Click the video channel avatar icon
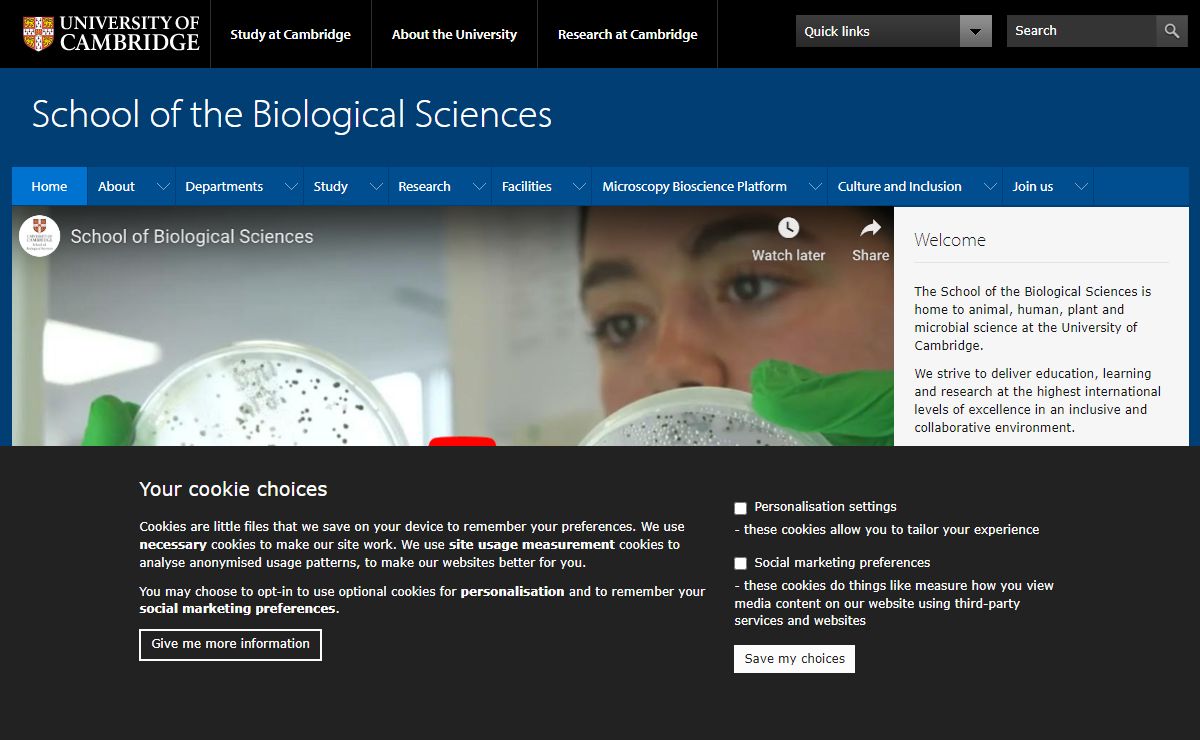This screenshot has height=740, width=1200. tap(39, 236)
